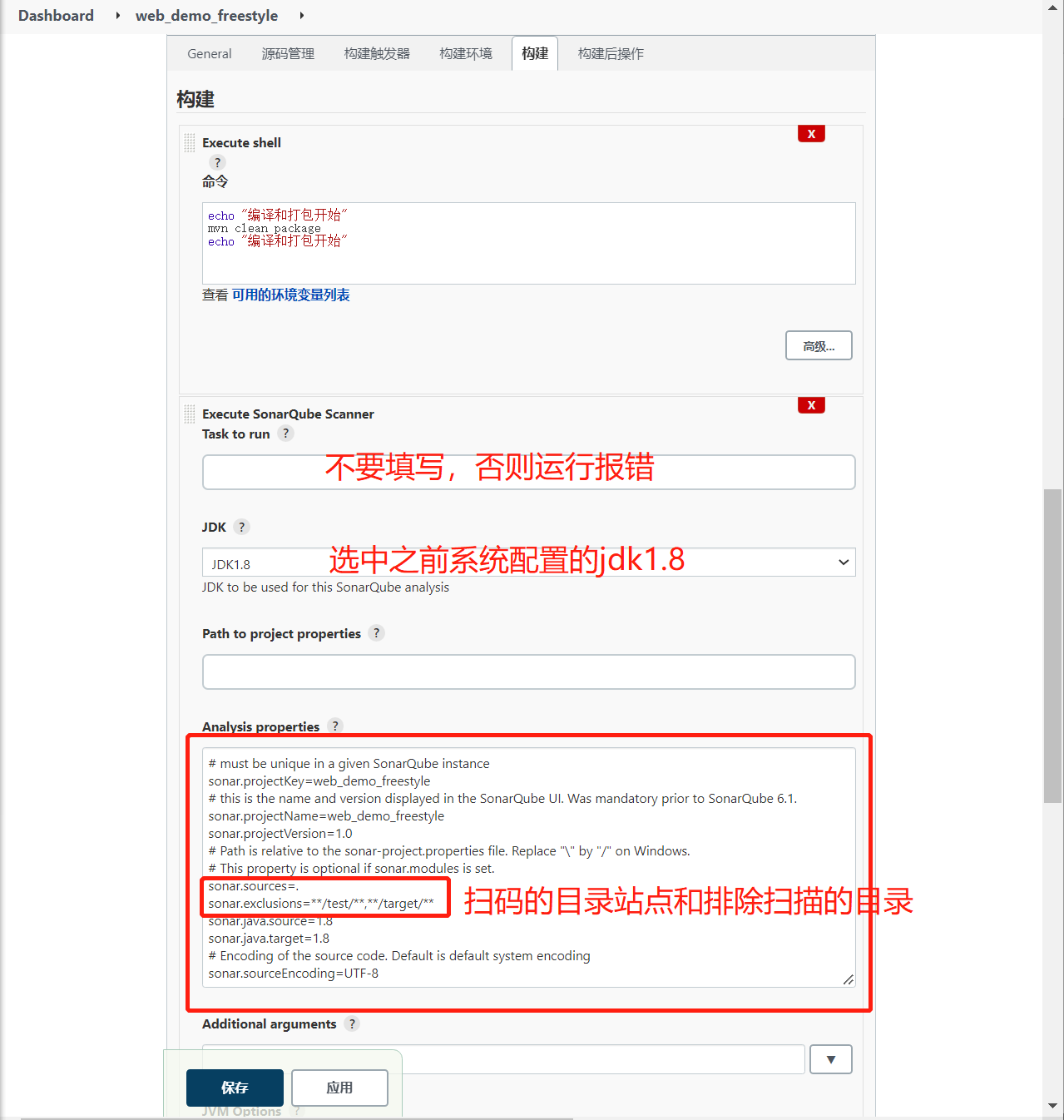This screenshot has width=1064, height=1120.
Task: Select the mvn clean package line
Action: 265,228
